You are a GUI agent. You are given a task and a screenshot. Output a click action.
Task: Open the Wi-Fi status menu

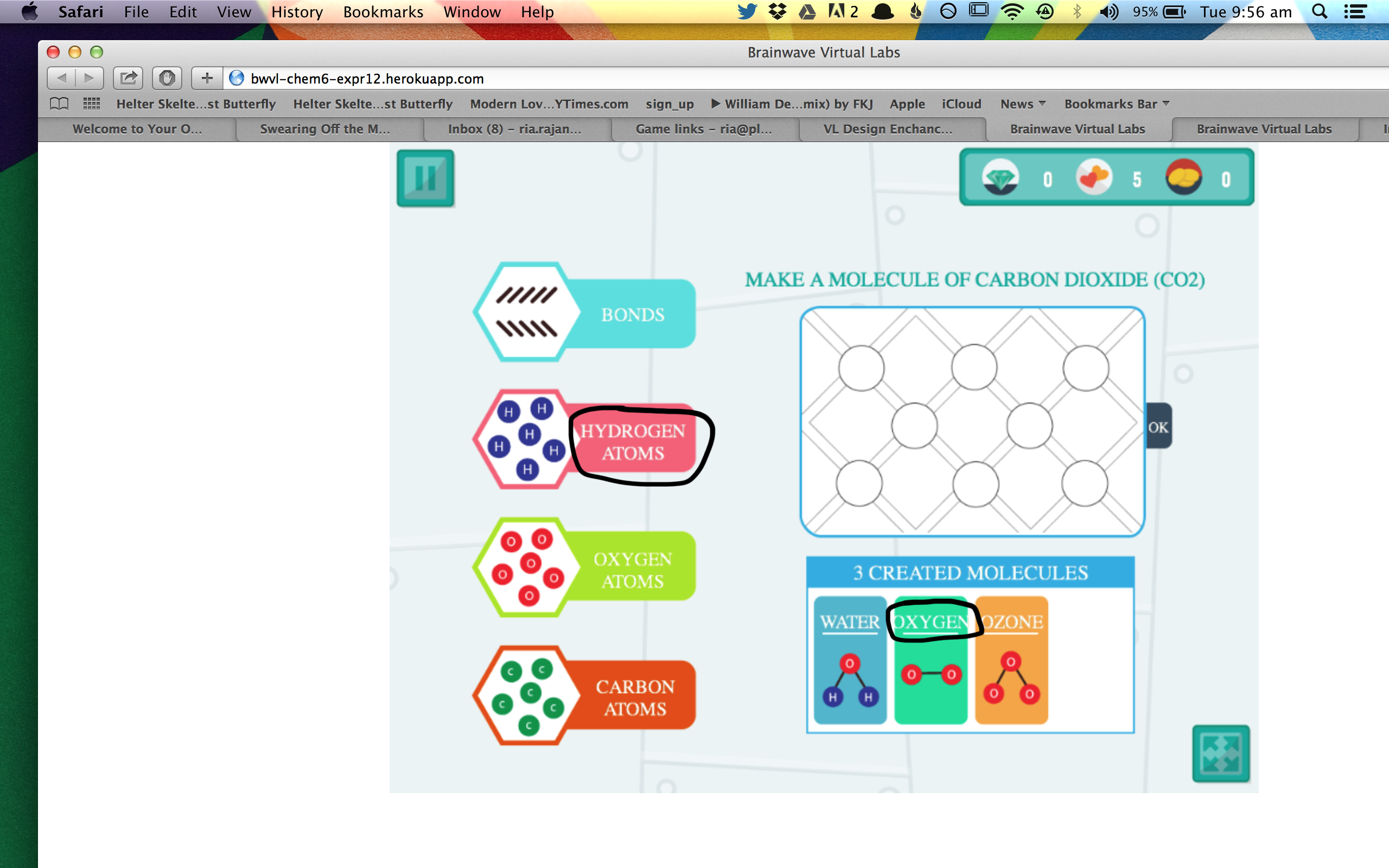click(1012, 11)
